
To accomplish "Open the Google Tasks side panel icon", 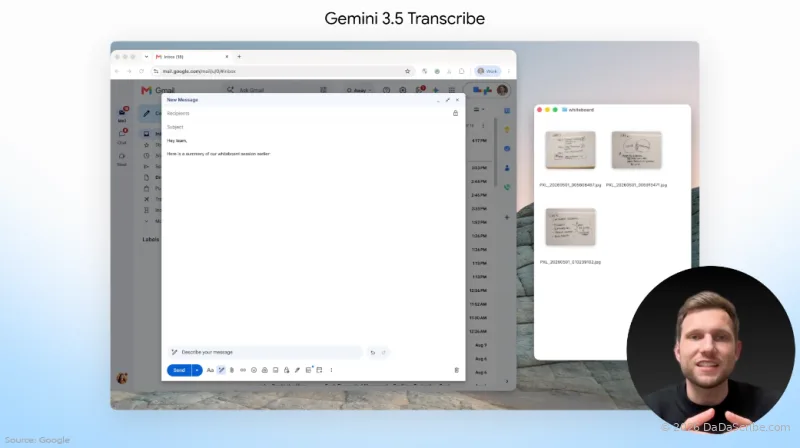I will coord(507,148).
